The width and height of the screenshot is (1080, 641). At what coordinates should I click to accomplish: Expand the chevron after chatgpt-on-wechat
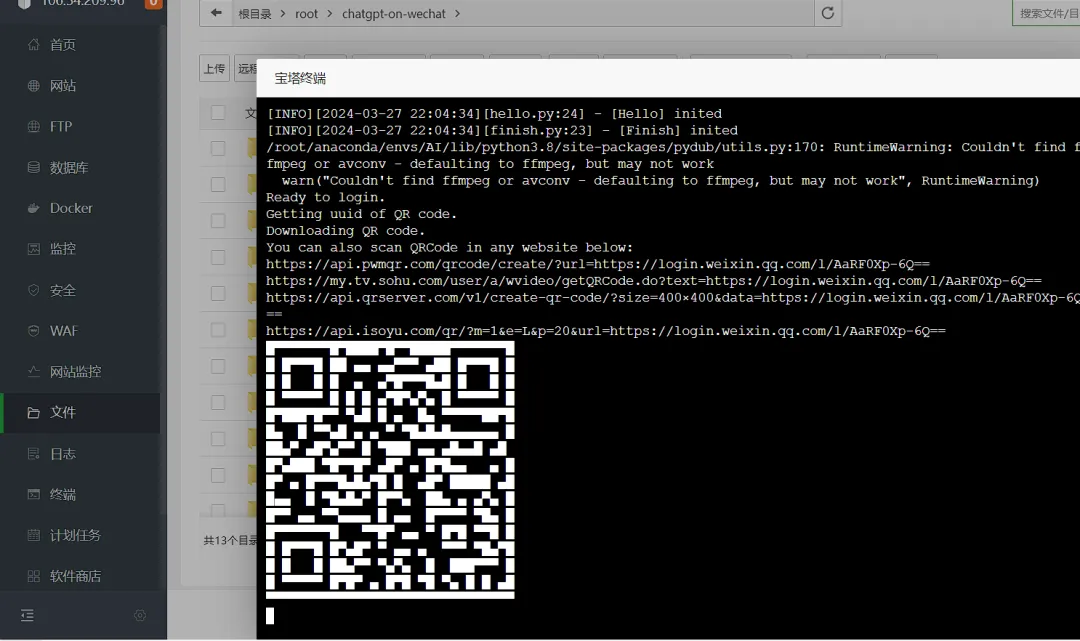click(x=457, y=14)
